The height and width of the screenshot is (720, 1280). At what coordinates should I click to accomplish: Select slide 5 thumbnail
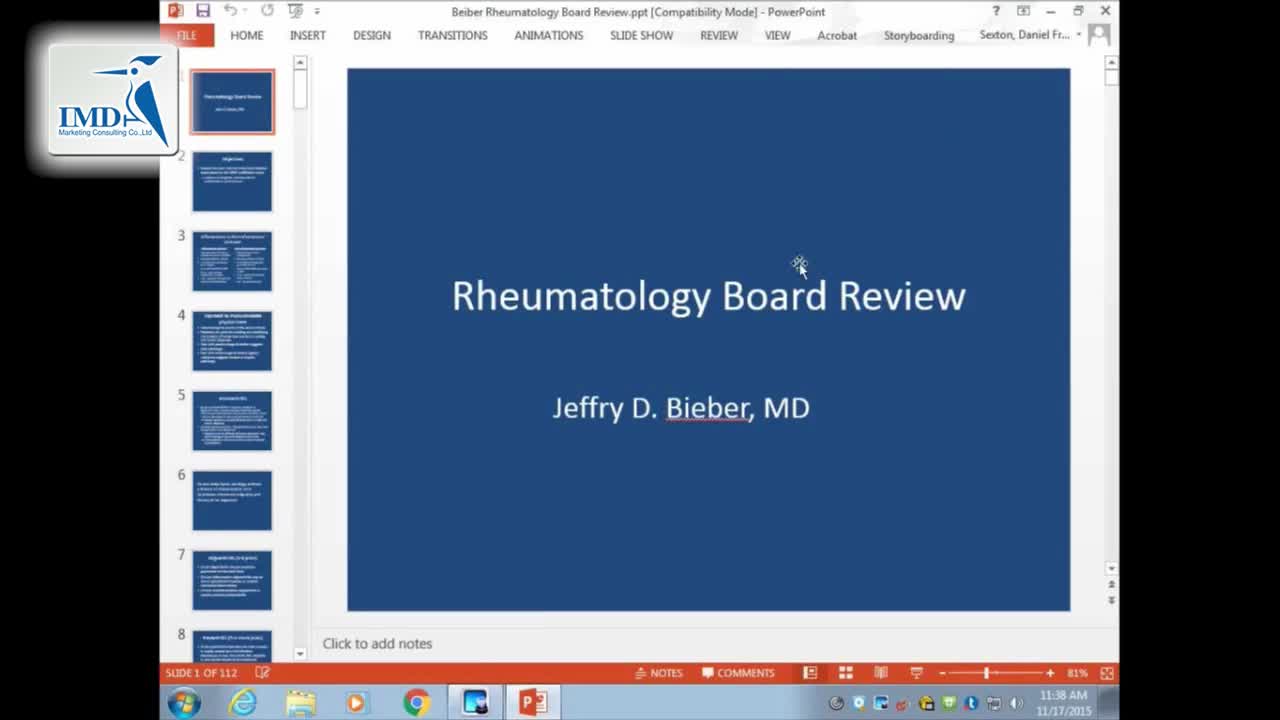232,421
